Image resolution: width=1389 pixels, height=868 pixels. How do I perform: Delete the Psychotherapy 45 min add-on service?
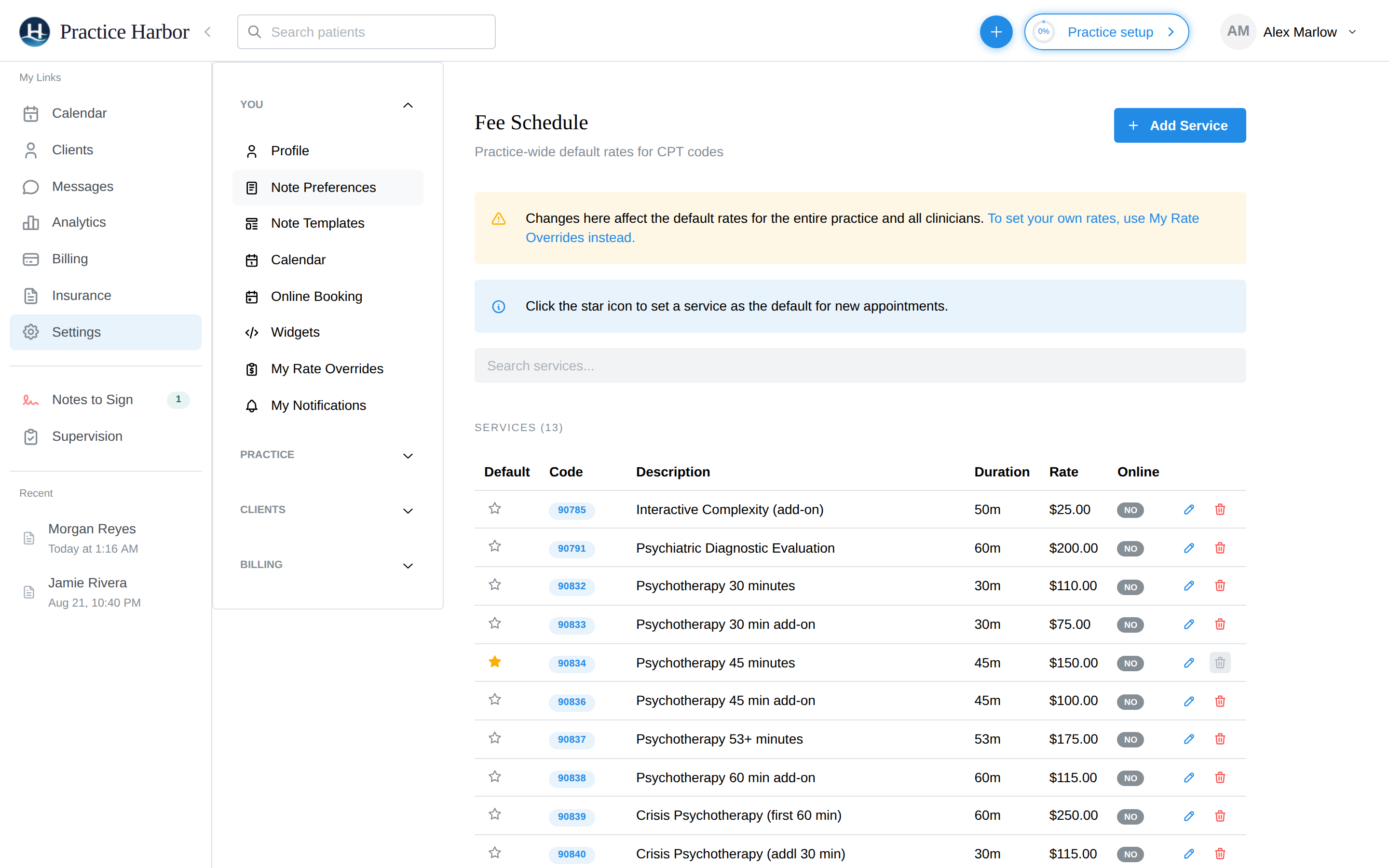(x=1220, y=701)
